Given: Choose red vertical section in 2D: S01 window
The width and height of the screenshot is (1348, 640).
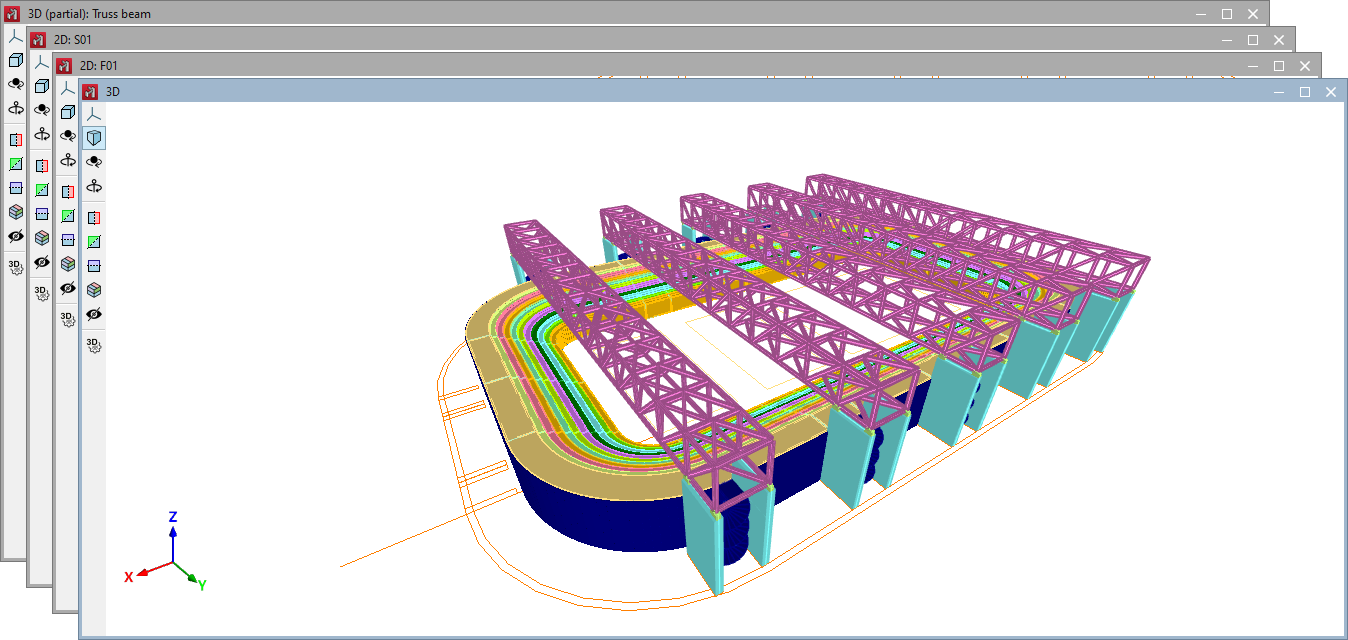Looking at the screenshot, I should tap(42, 165).
